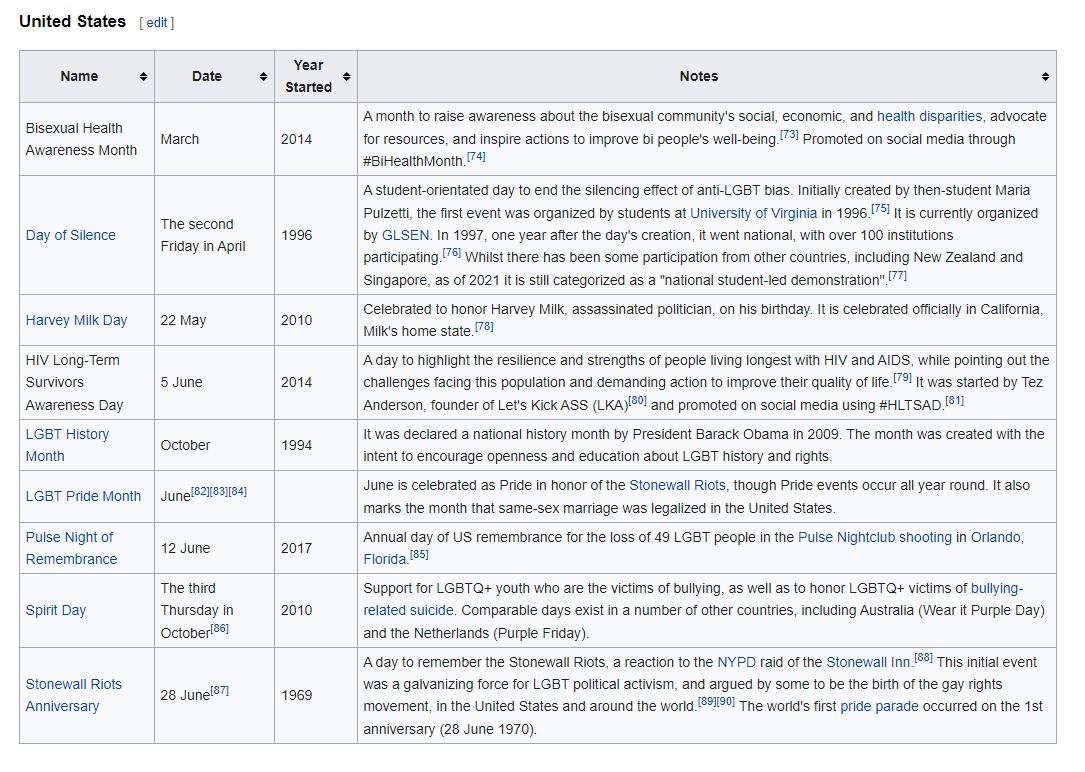Follow the Stonewall Riots link in notes

677,485
